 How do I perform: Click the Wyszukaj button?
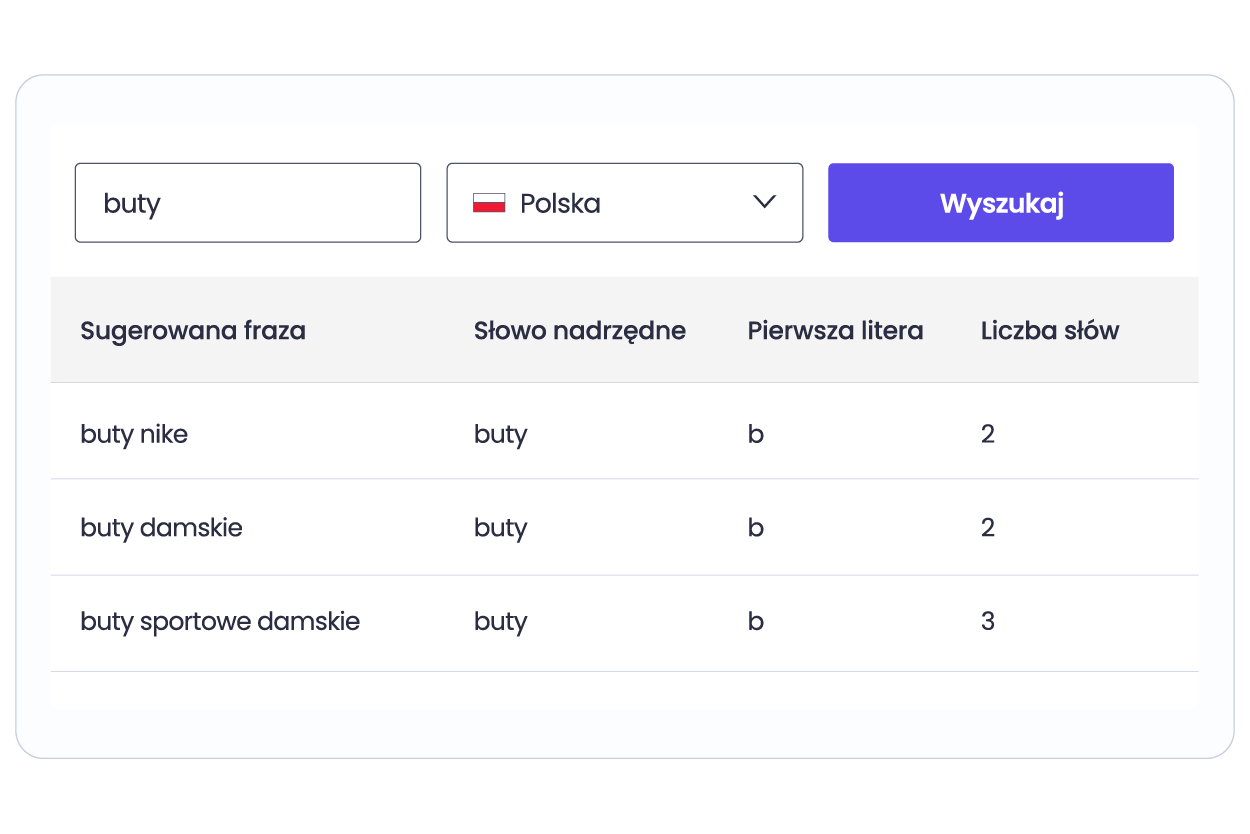coord(1001,203)
